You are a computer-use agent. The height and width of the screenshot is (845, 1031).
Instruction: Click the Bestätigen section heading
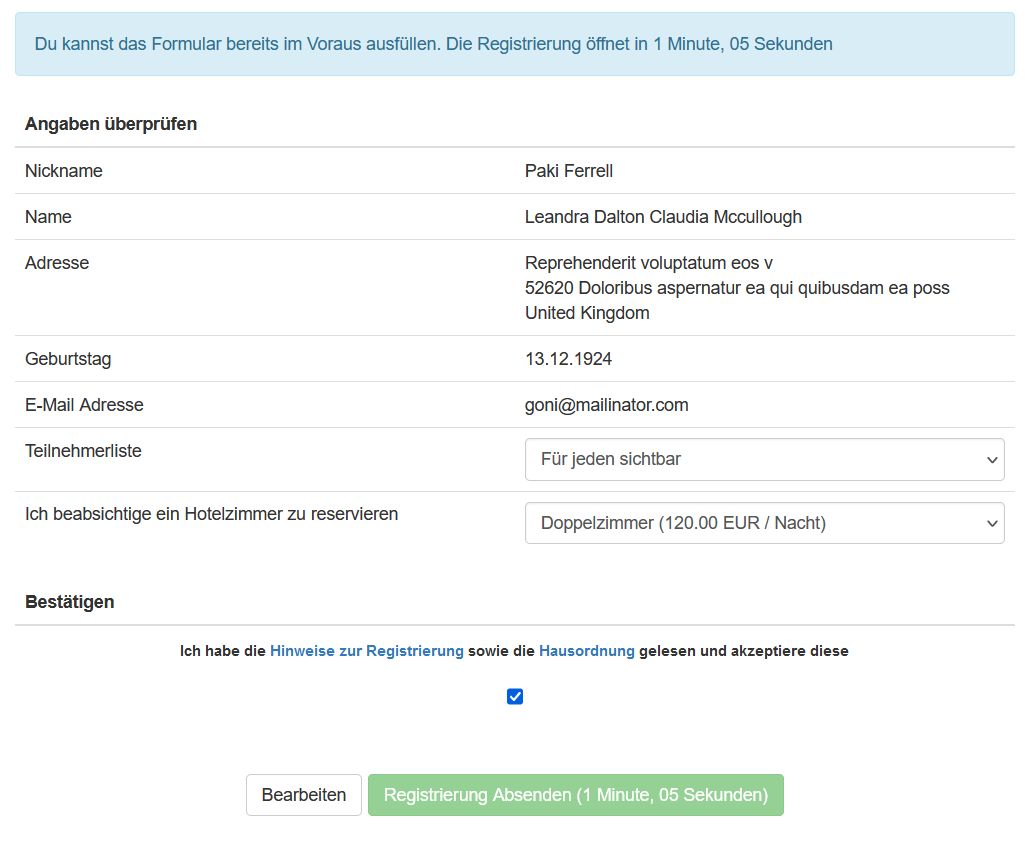[x=69, y=602]
